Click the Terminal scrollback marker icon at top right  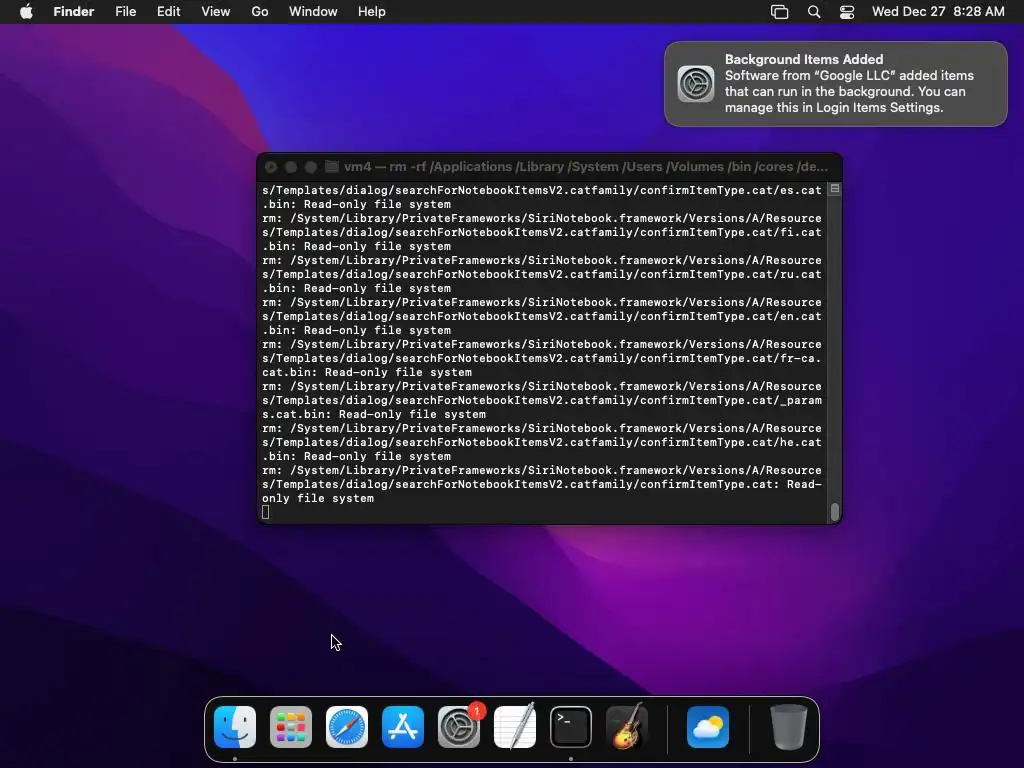point(835,189)
